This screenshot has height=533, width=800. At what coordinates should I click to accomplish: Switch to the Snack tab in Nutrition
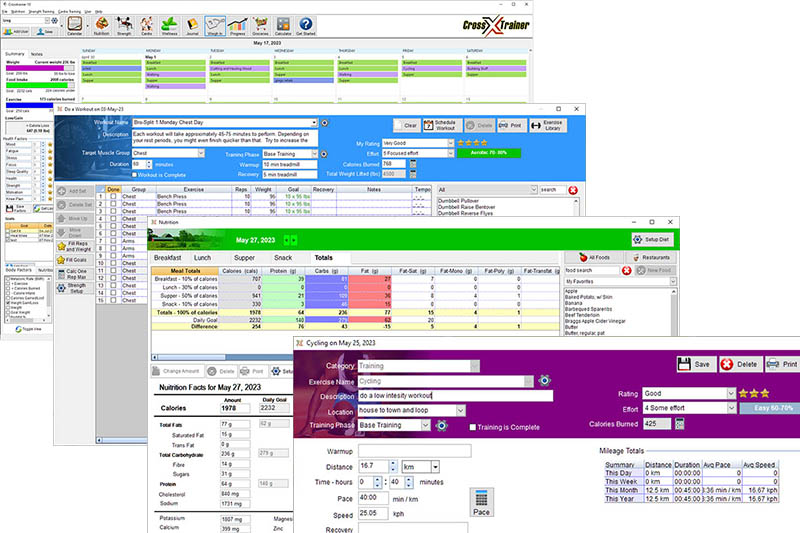pyautogui.click(x=283, y=258)
